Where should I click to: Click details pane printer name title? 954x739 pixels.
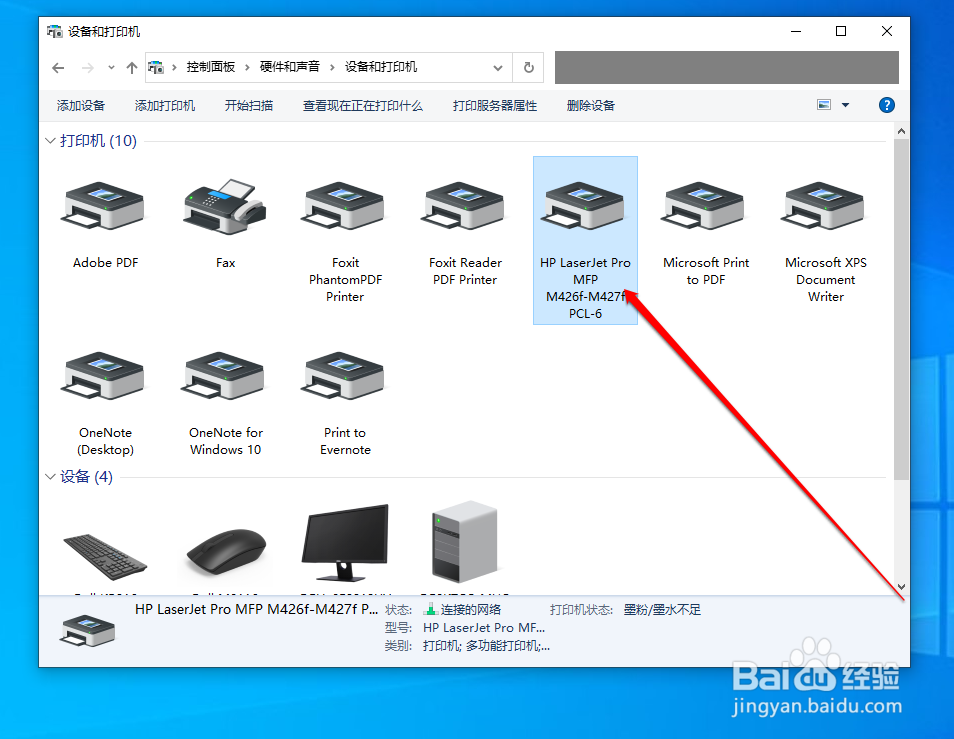256,609
